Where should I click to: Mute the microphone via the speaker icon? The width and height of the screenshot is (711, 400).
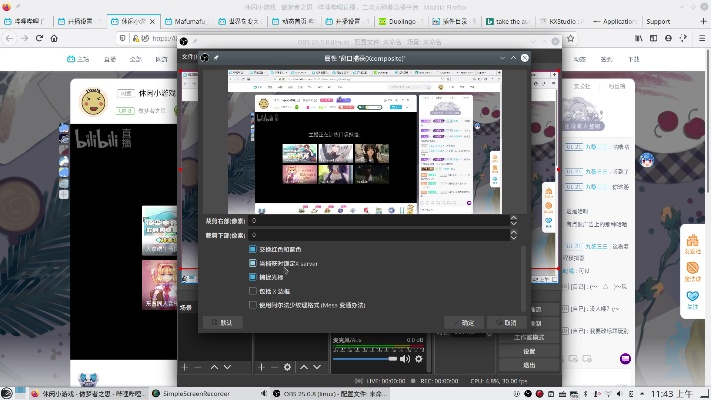406,358
